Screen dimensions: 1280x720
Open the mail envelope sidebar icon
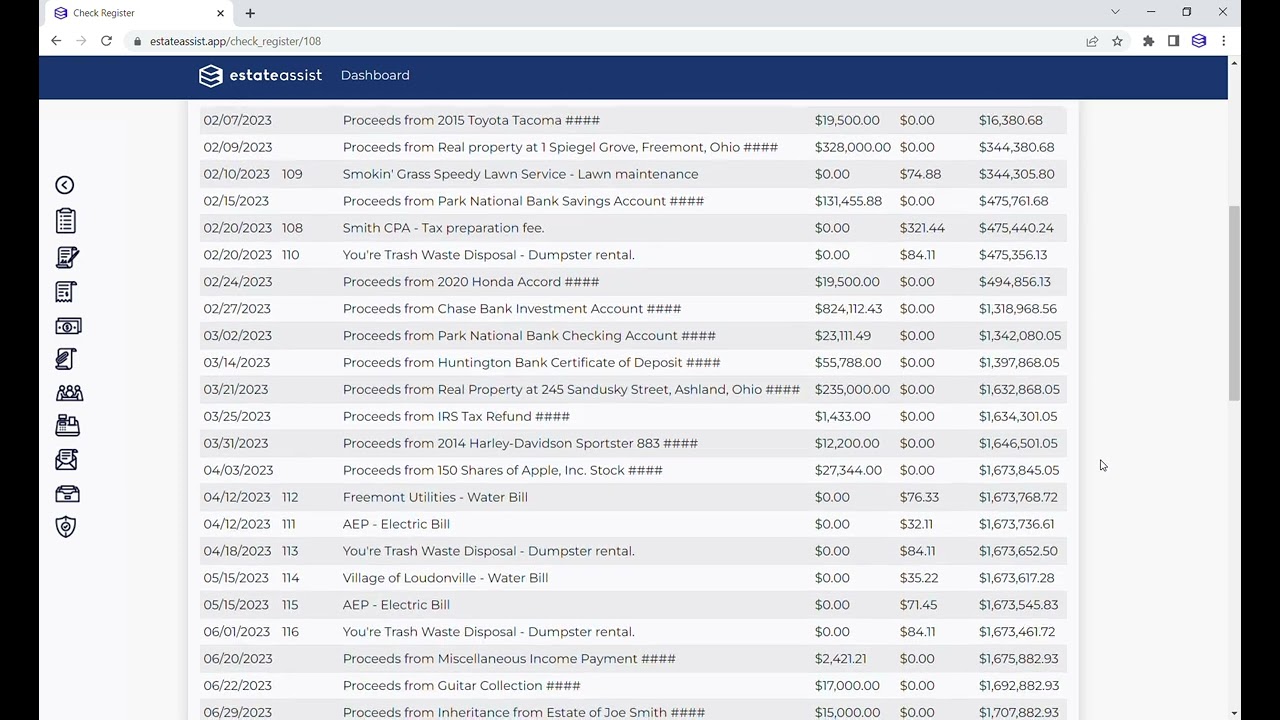(66, 460)
